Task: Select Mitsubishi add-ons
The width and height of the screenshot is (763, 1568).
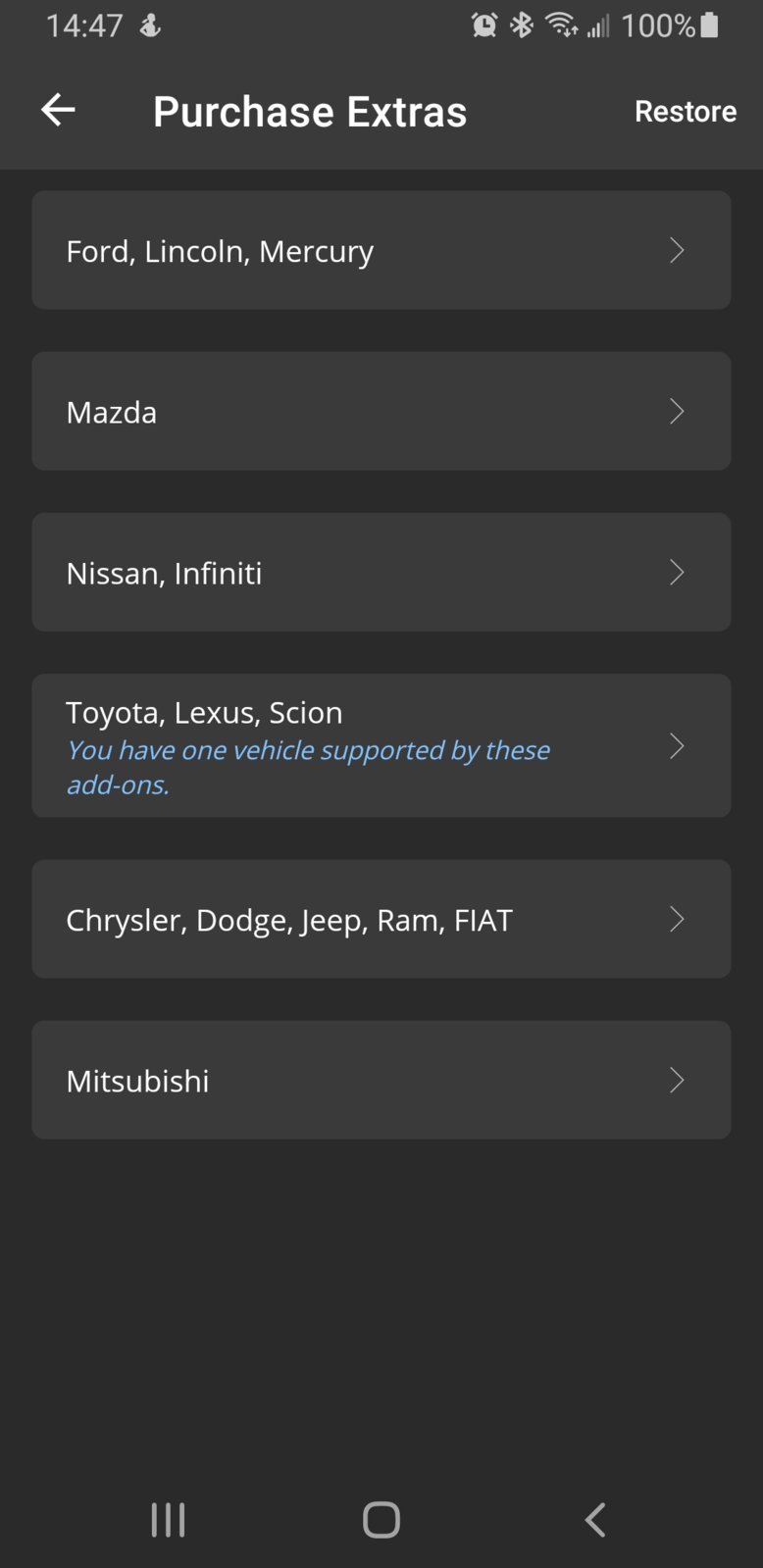Action: click(381, 1080)
